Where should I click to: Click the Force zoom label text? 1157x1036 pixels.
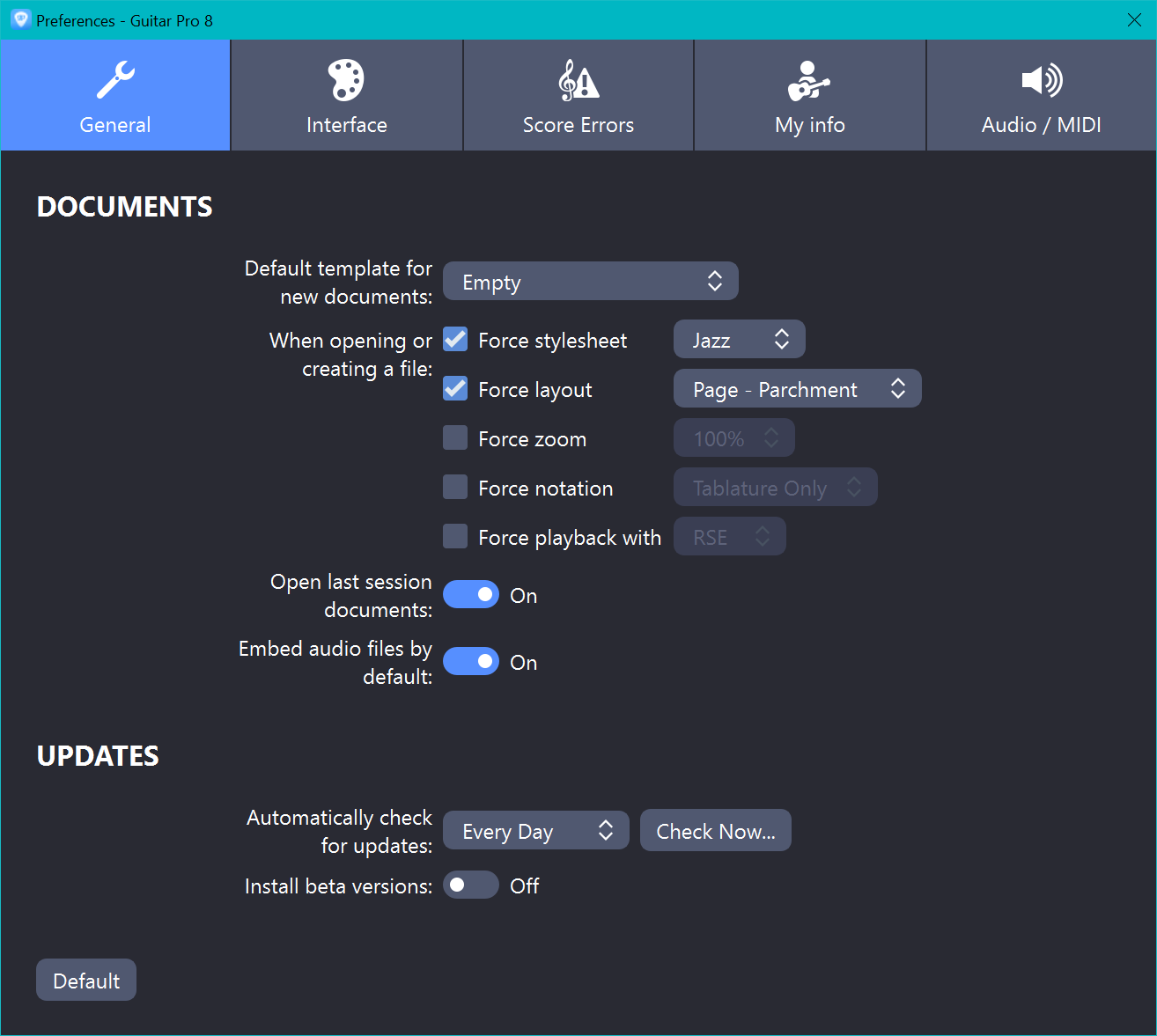coord(533,439)
